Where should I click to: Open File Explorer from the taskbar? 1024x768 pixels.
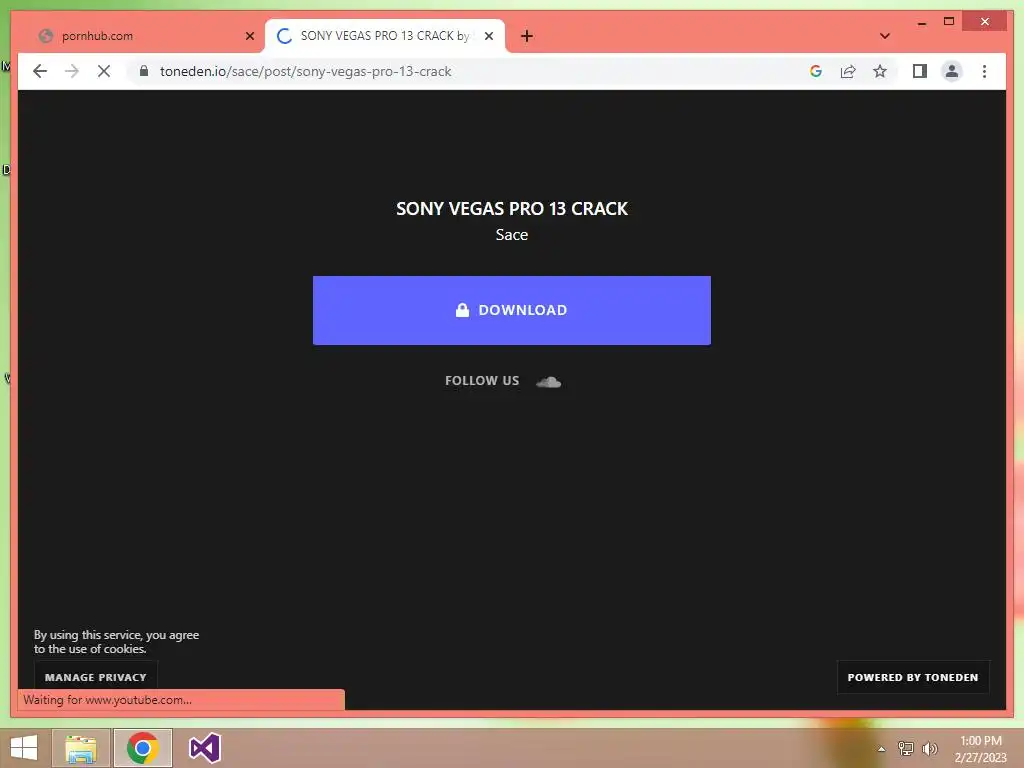tap(80, 748)
